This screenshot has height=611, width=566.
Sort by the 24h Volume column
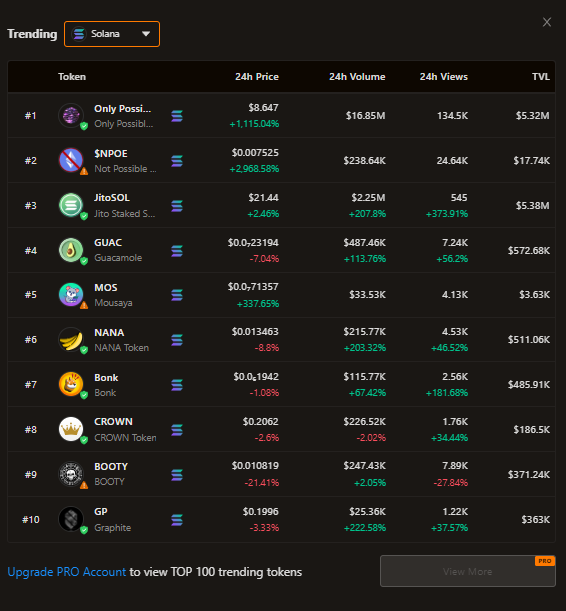(357, 77)
